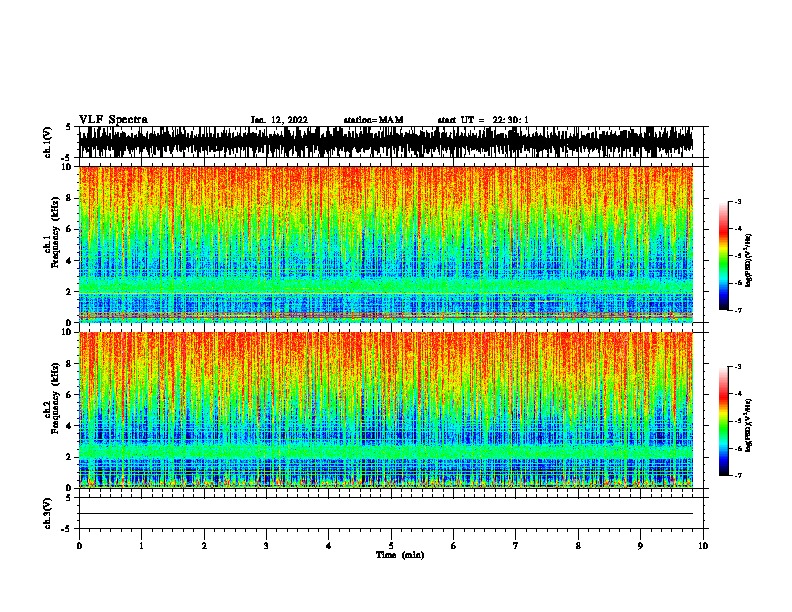
Task: Click the ch.1 spectrogram color scale bar
Action: pos(724,256)
